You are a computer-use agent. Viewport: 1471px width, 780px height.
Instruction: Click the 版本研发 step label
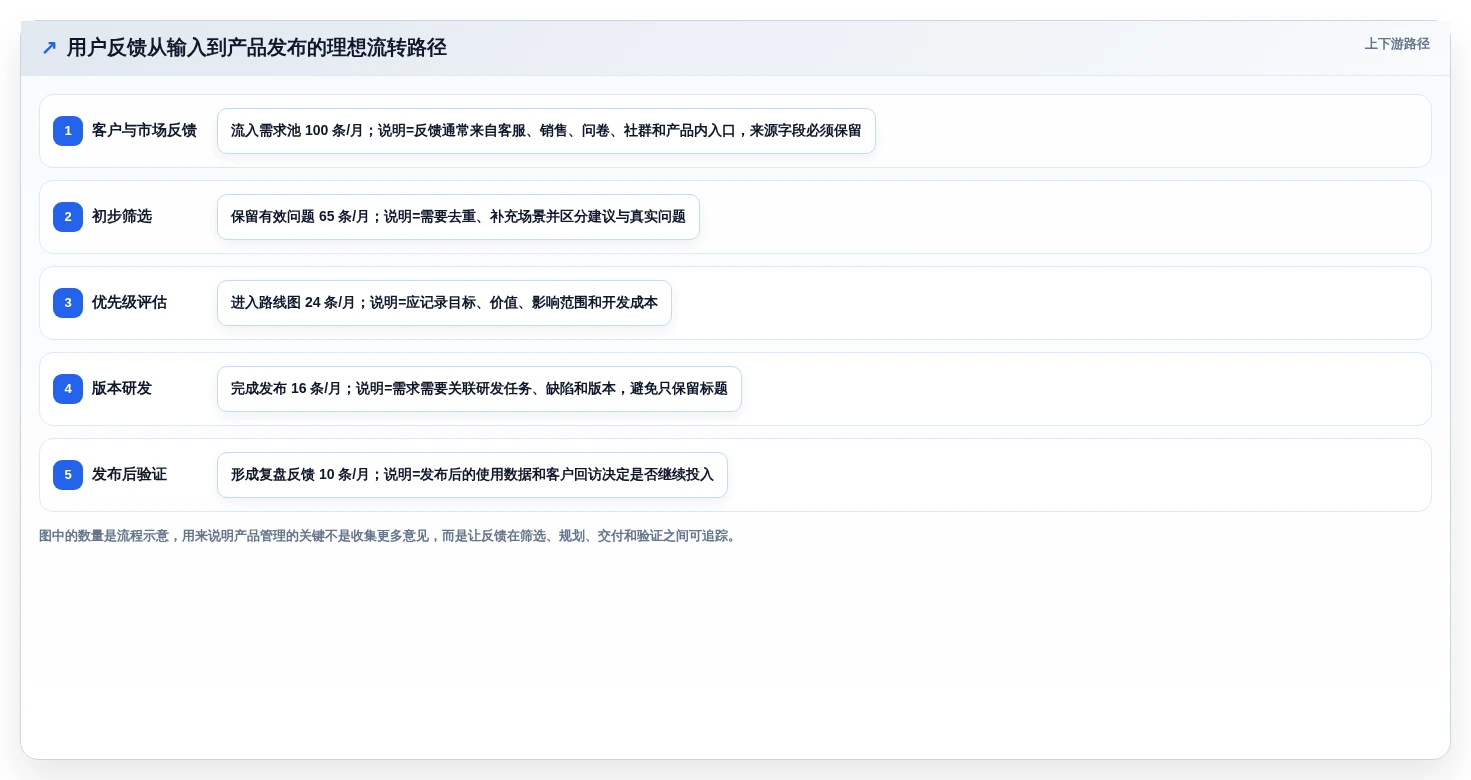click(122, 389)
